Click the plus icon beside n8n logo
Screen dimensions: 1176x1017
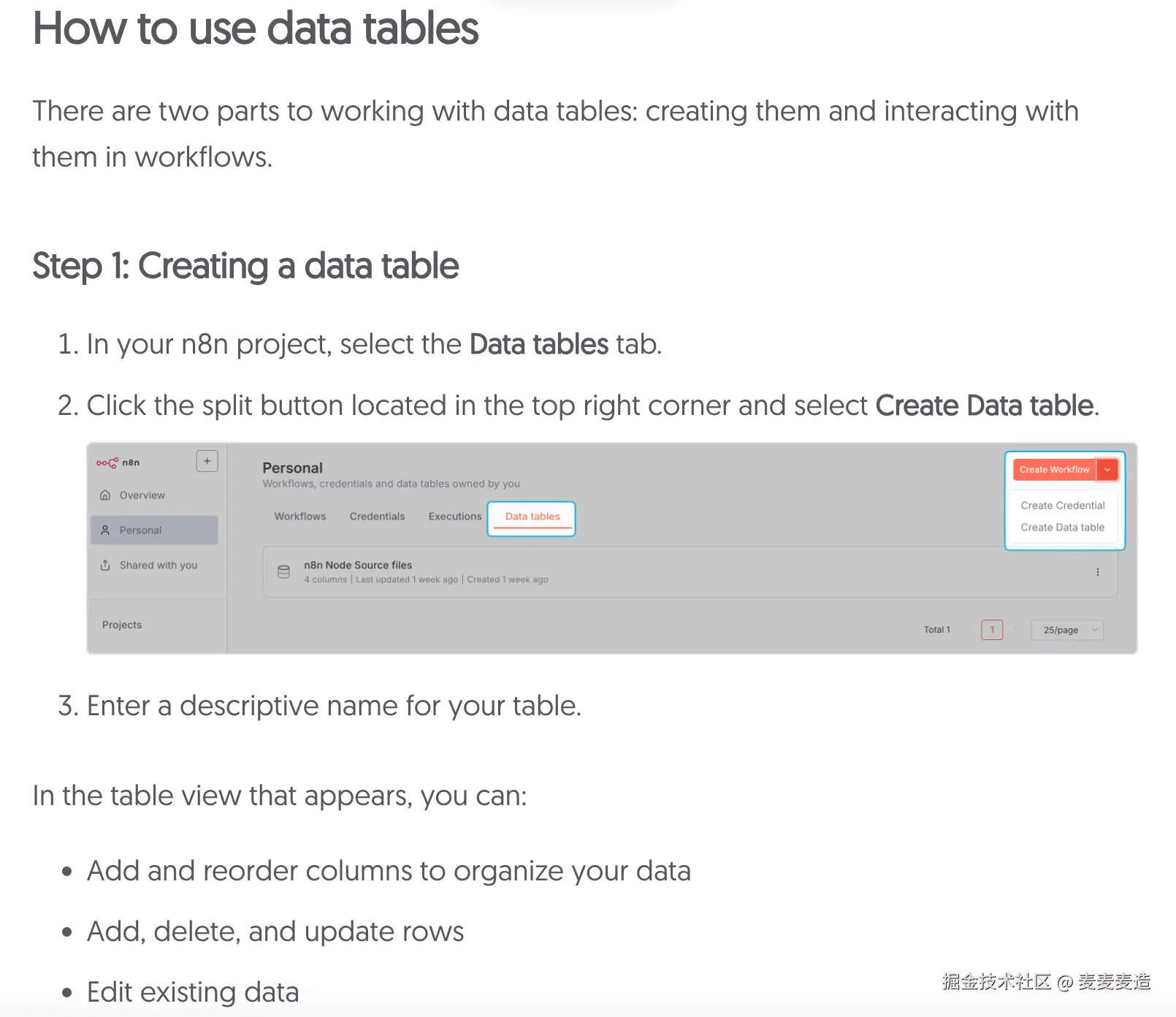[x=207, y=461]
